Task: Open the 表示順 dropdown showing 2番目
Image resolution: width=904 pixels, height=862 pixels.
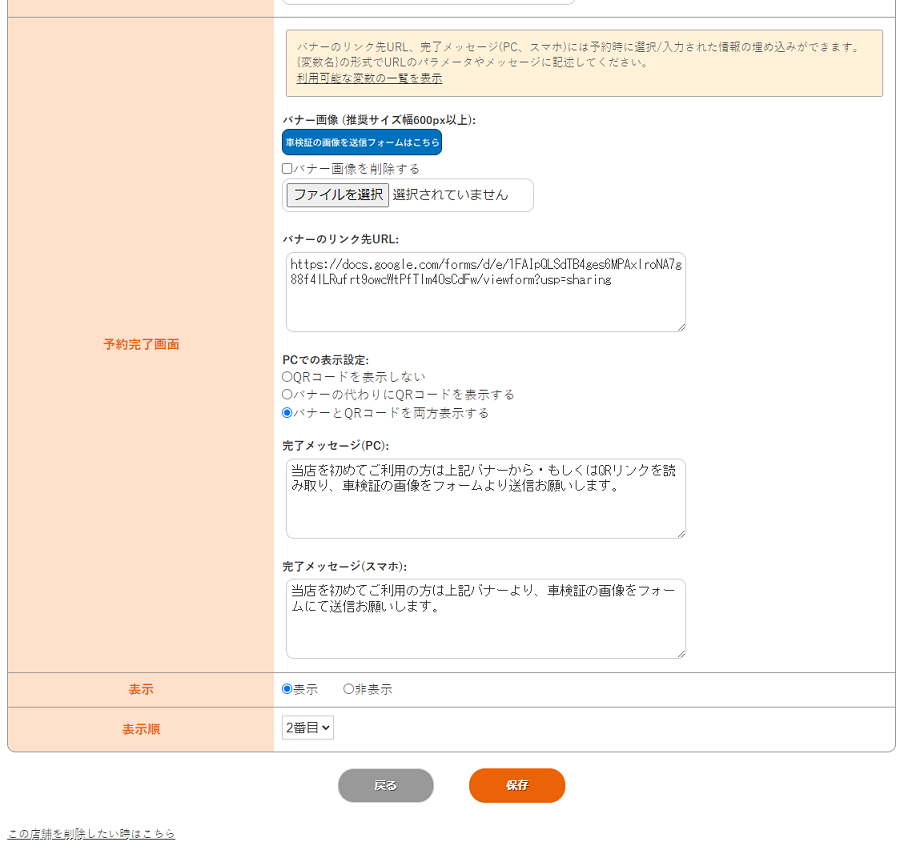Action: click(308, 728)
